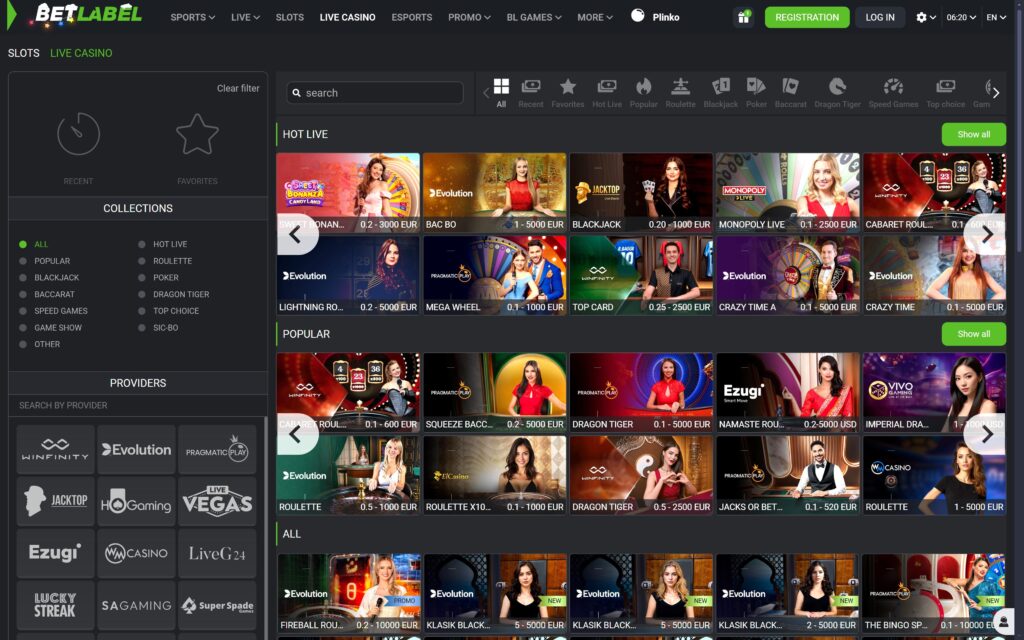Open the EN language dropdown
Image resolution: width=1024 pixels, height=640 pixels.
(996, 17)
